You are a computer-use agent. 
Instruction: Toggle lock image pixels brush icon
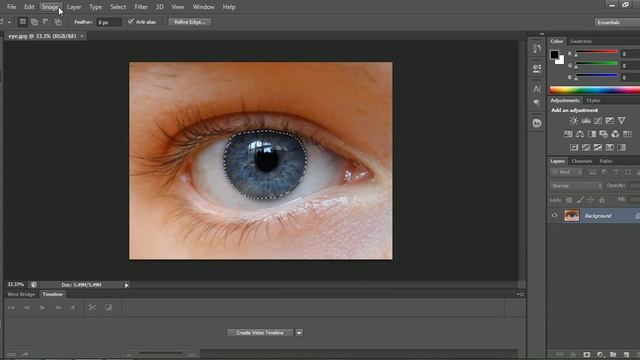pos(580,200)
